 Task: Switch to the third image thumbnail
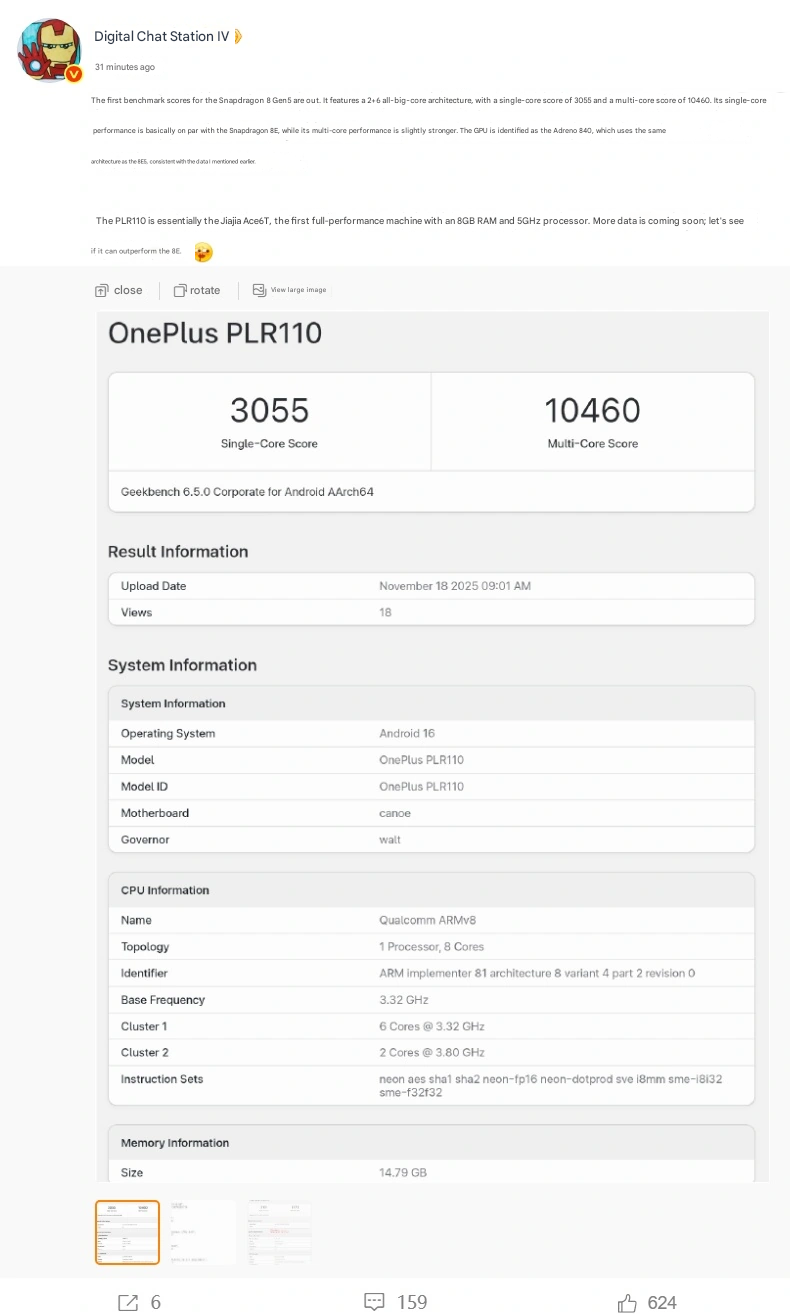281,1232
